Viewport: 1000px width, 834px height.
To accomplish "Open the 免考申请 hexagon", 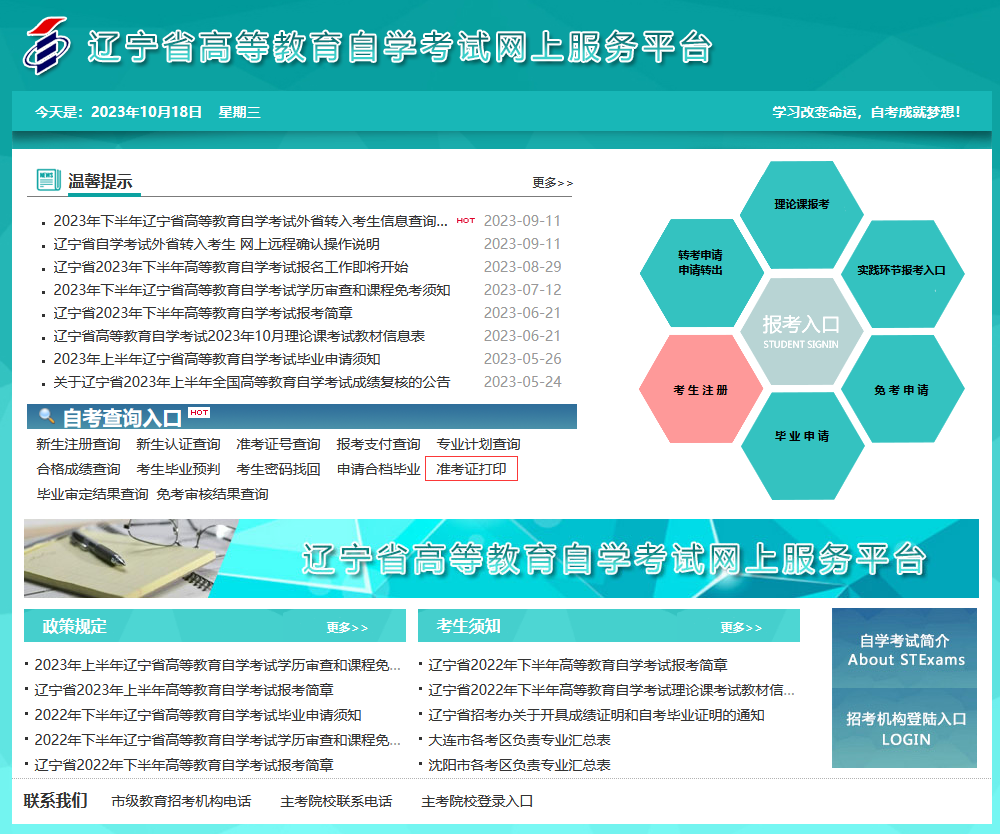I will (x=901, y=390).
